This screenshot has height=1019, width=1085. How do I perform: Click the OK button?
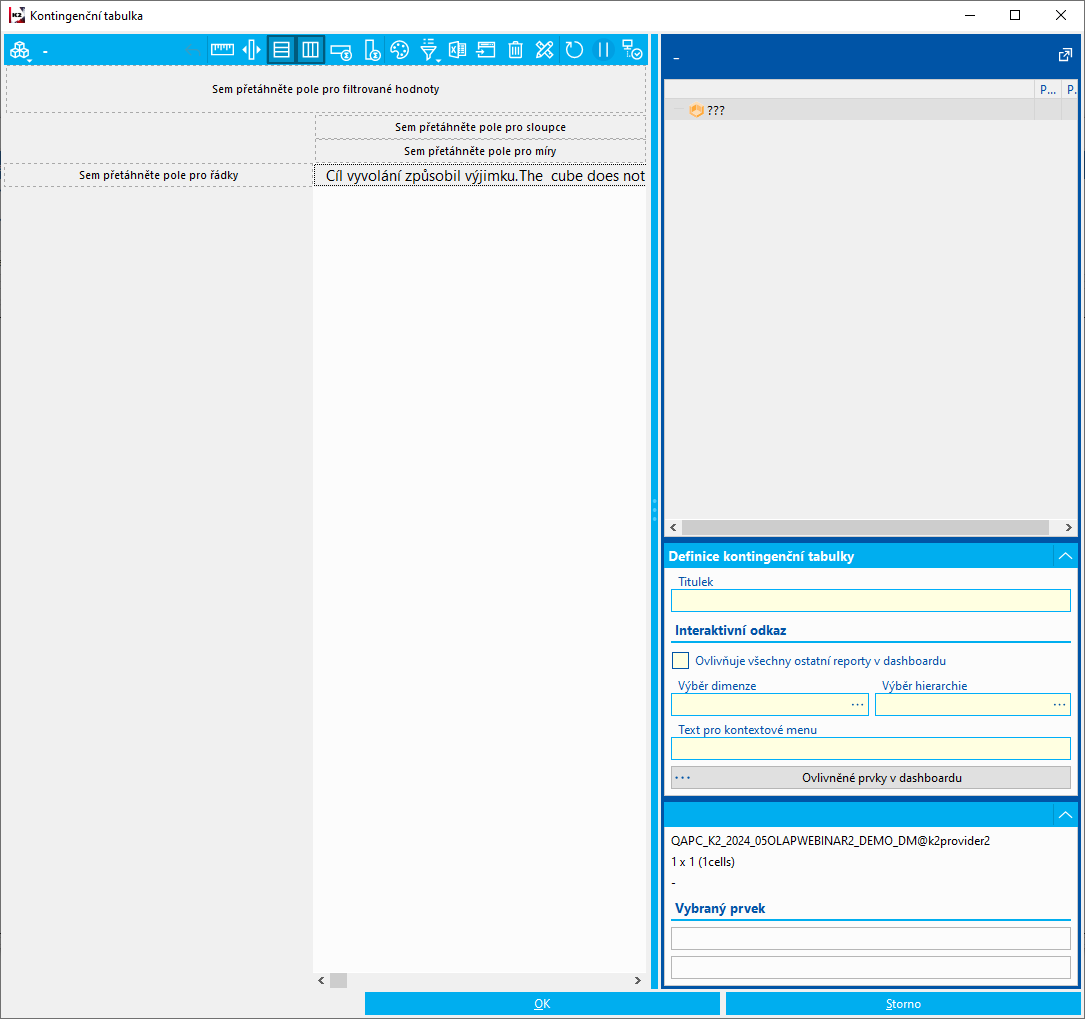coord(542,1004)
